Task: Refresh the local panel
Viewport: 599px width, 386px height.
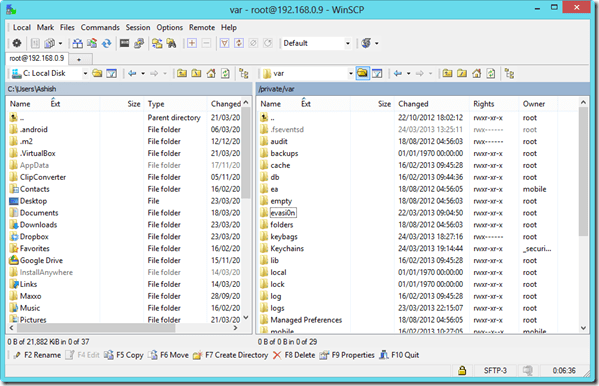Action: (225, 73)
